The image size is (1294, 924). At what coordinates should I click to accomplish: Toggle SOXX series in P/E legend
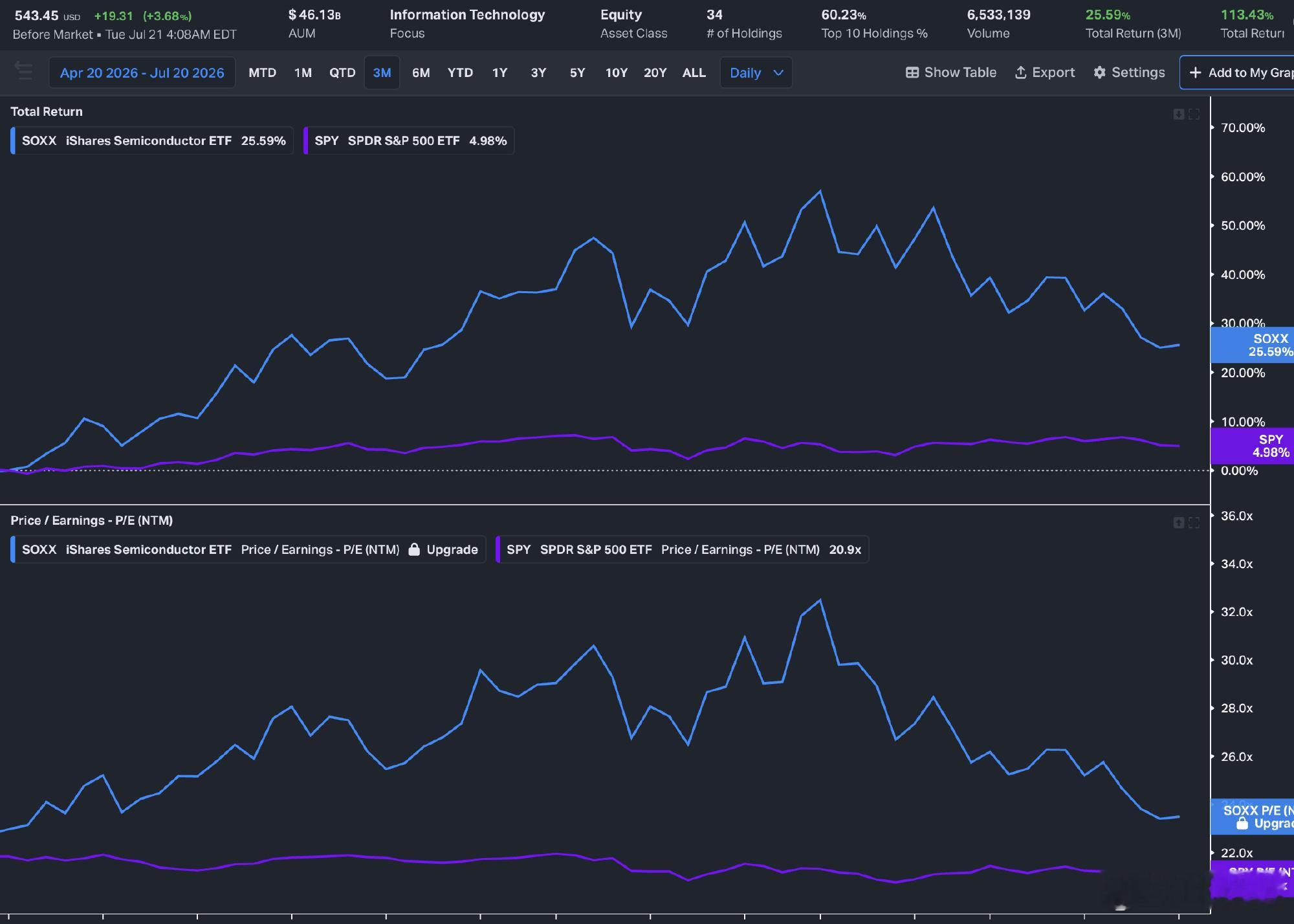point(248,549)
